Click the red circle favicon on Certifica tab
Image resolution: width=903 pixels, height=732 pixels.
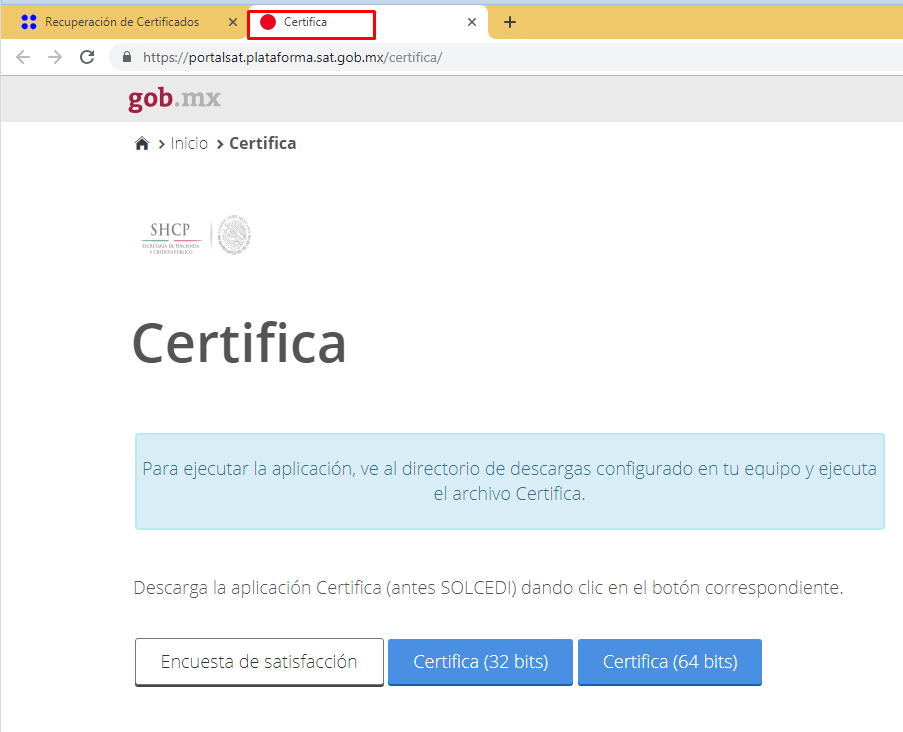pyautogui.click(x=268, y=22)
